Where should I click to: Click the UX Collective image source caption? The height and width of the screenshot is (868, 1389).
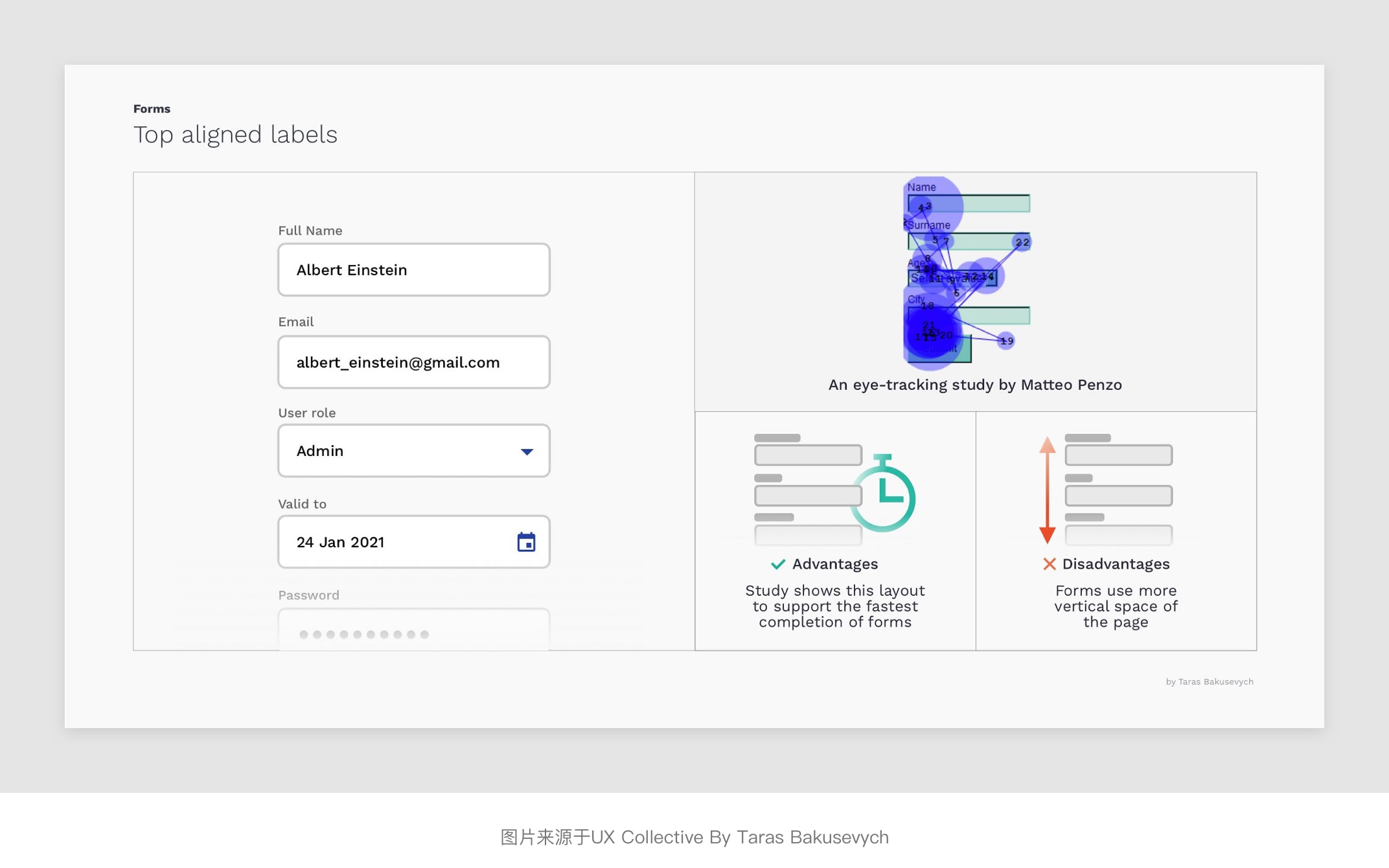[694, 837]
